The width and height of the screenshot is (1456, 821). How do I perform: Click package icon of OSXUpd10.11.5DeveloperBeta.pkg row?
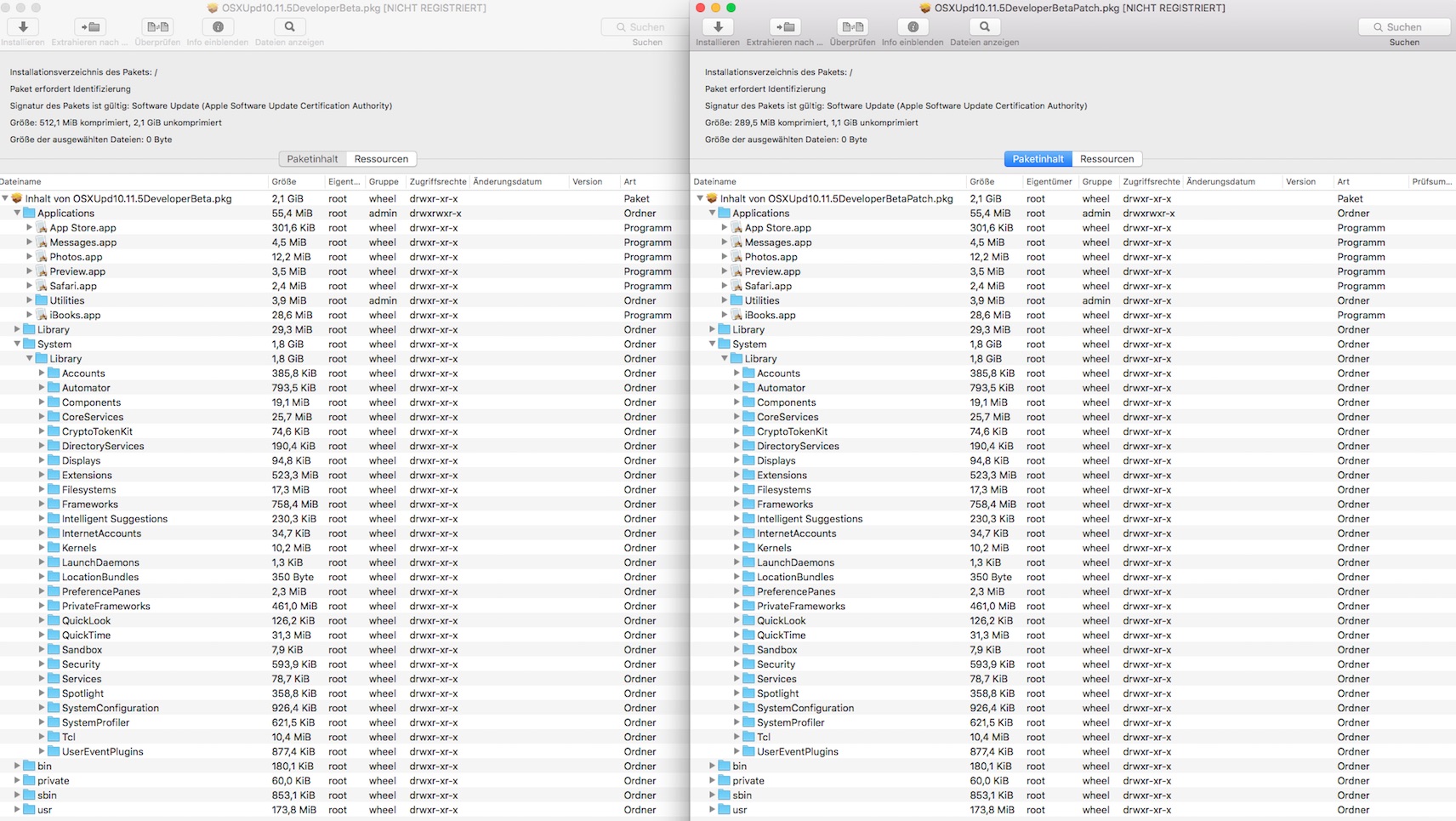(16, 198)
